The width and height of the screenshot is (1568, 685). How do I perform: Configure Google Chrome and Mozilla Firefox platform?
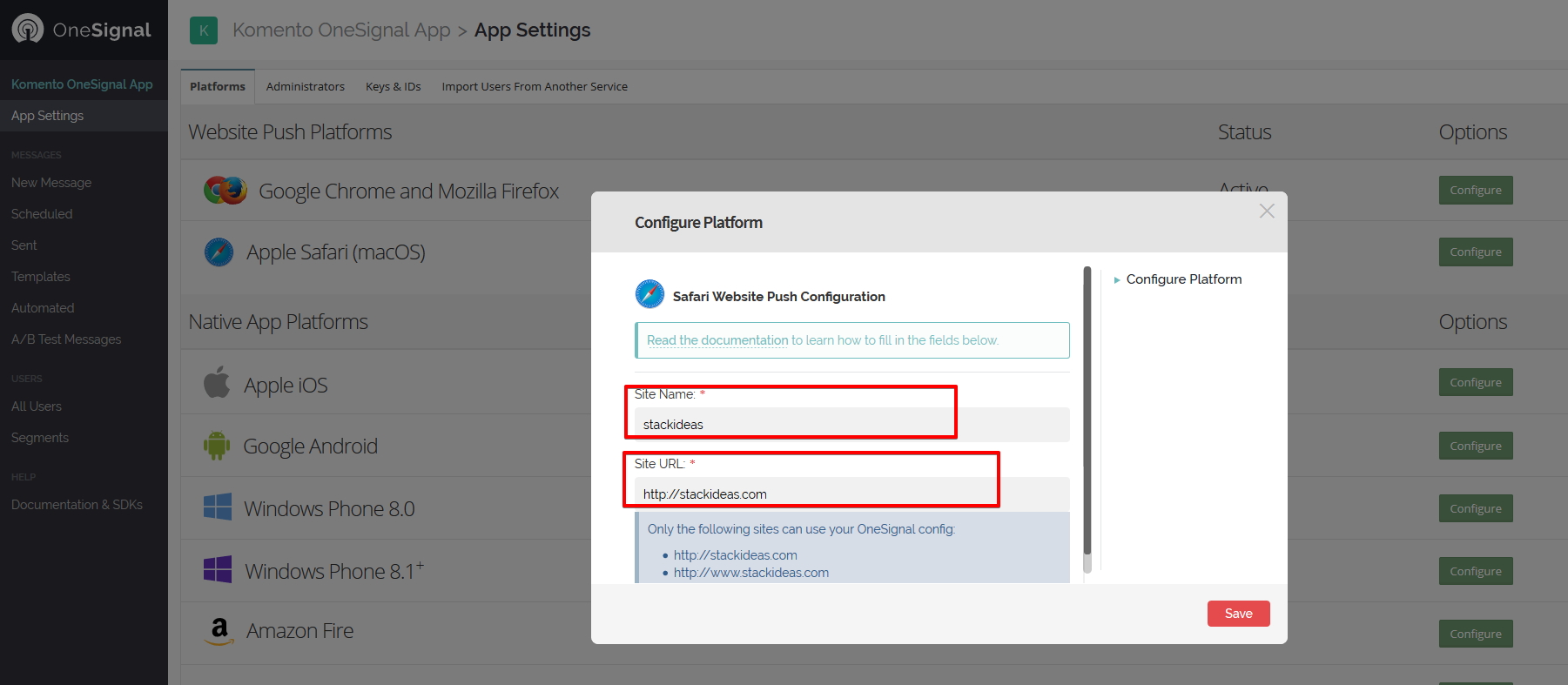1476,190
